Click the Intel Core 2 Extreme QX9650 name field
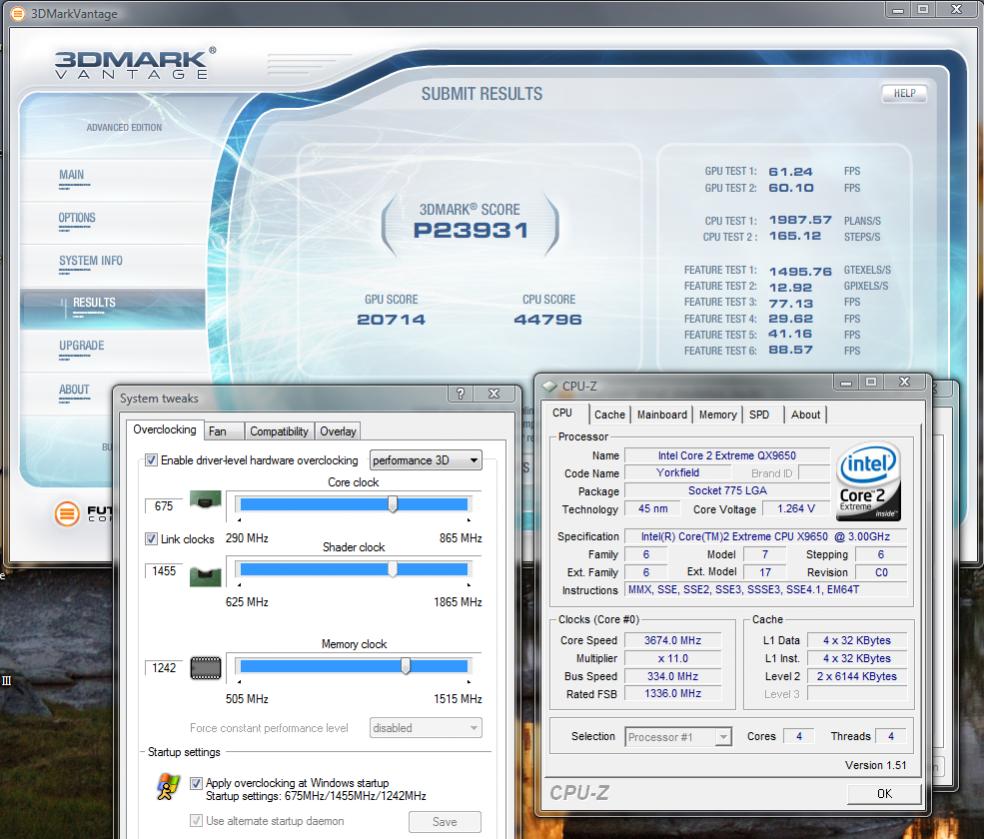The width and height of the screenshot is (984, 839). click(727, 456)
